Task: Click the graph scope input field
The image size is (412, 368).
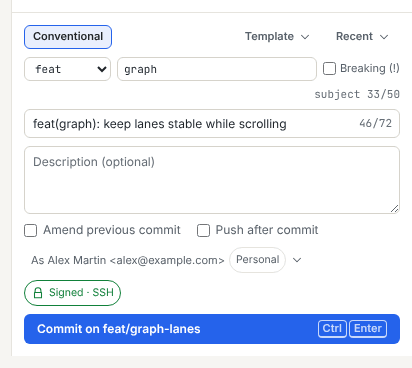Action: (x=217, y=69)
